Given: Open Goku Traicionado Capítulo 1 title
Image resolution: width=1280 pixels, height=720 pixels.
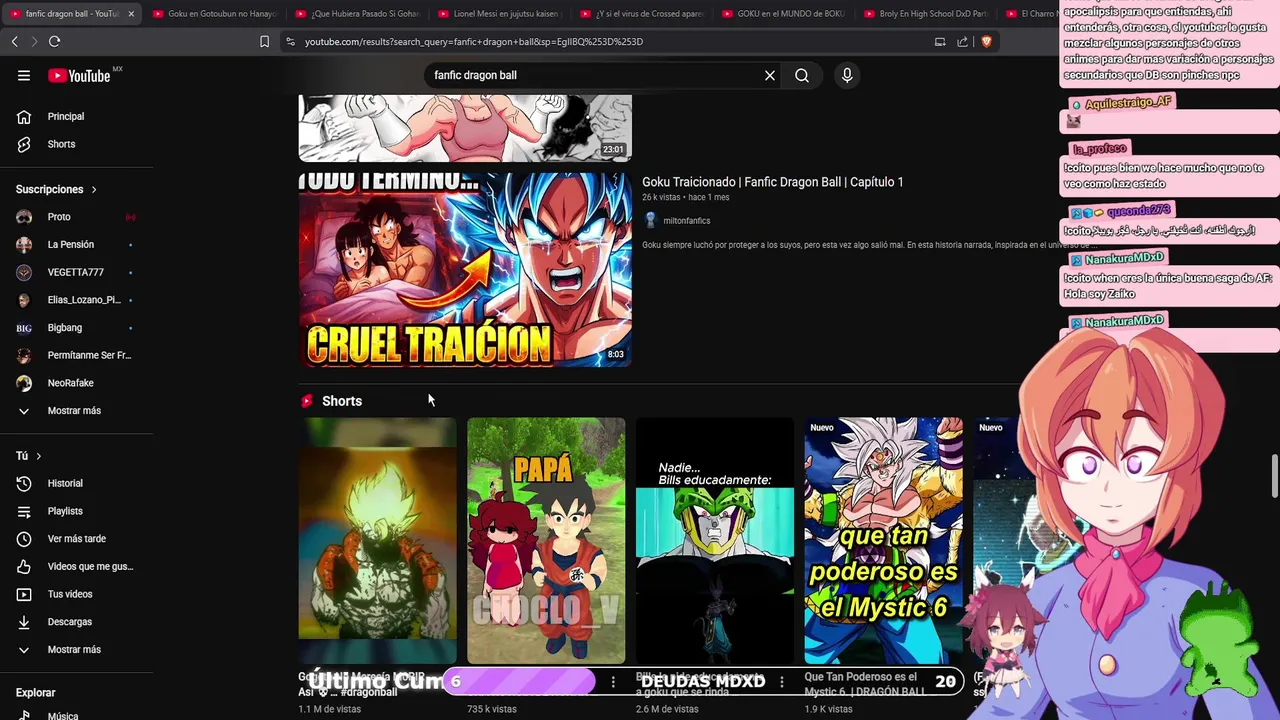Looking at the screenshot, I should 772,182.
